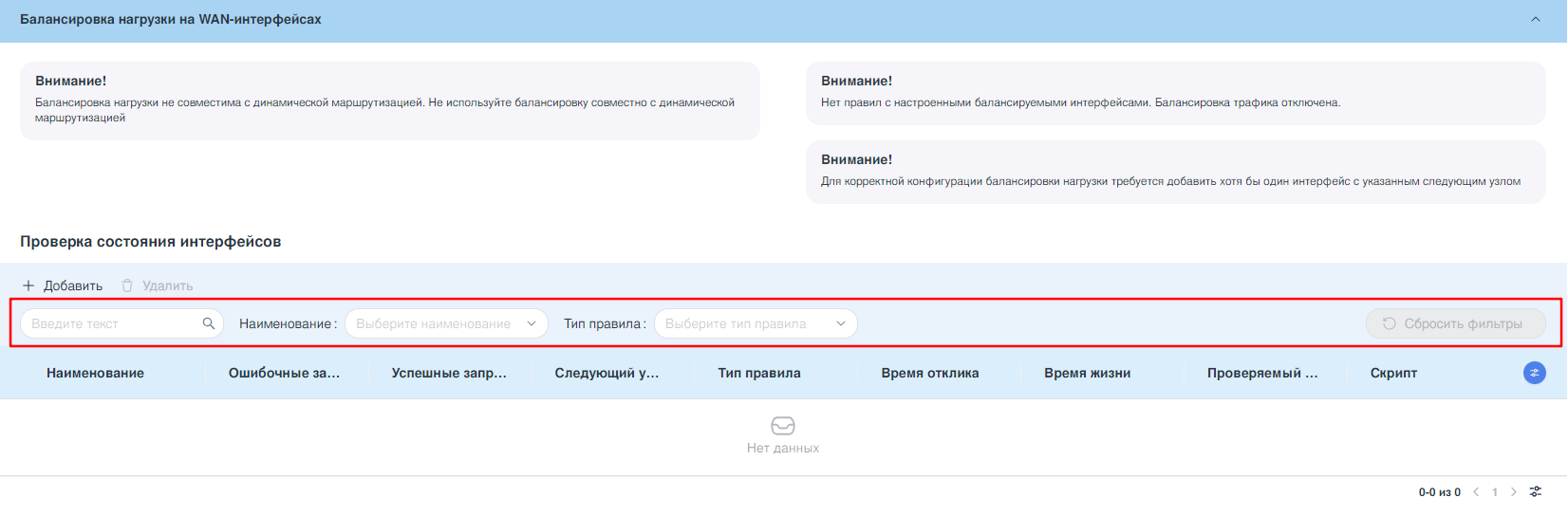This screenshot has height=515, width=1568.
Task: Sort by the Наименование column header
Action: coord(95,373)
